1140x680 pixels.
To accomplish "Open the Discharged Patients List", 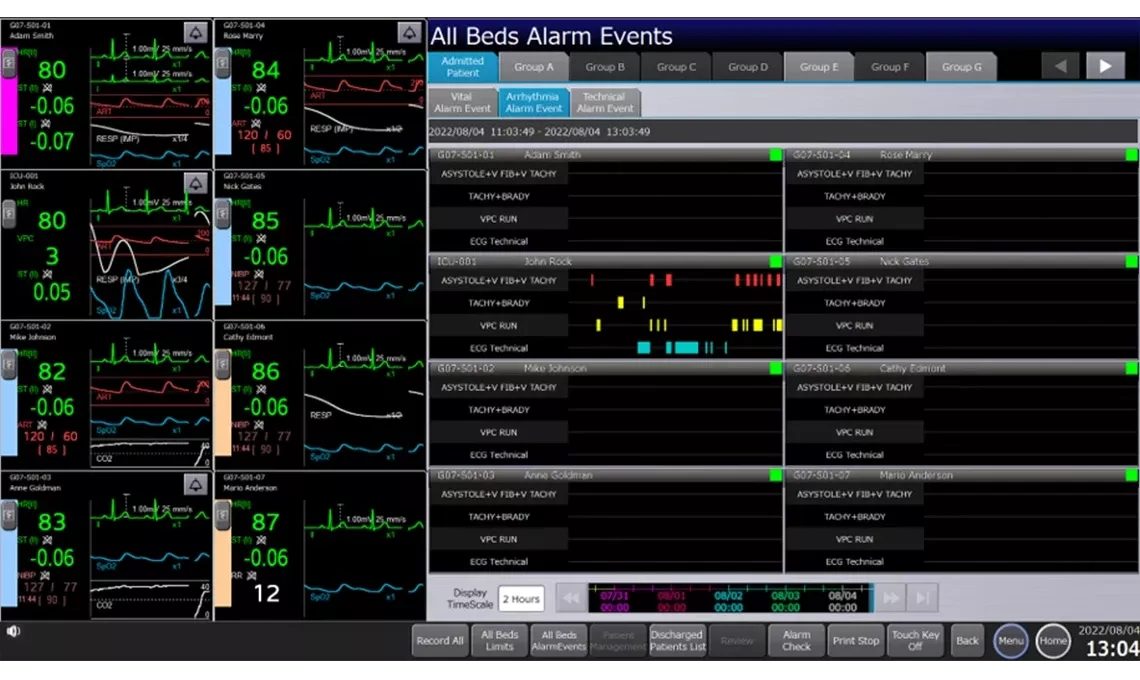I will (677, 641).
